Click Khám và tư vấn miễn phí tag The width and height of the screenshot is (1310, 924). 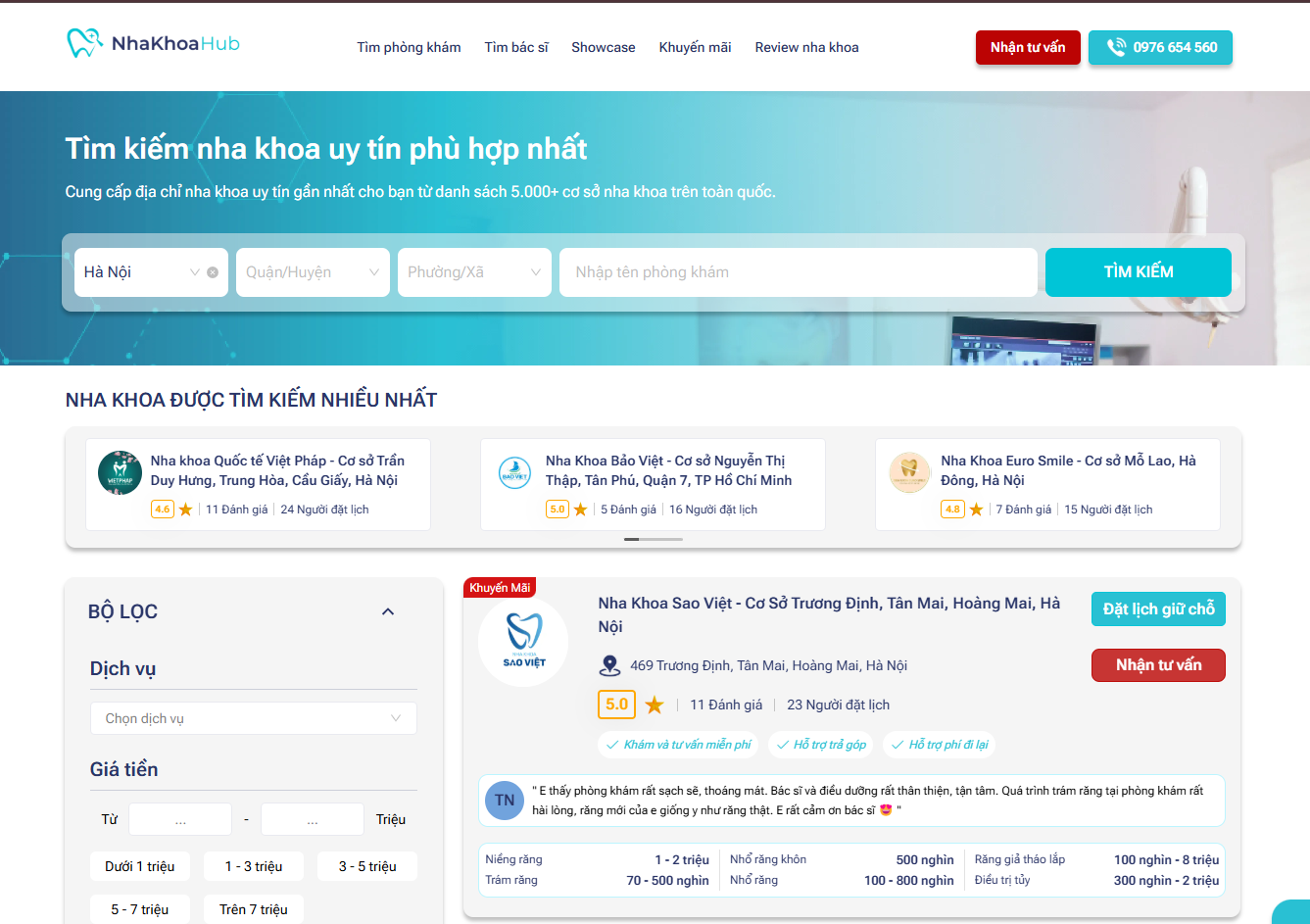[x=679, y=745]
